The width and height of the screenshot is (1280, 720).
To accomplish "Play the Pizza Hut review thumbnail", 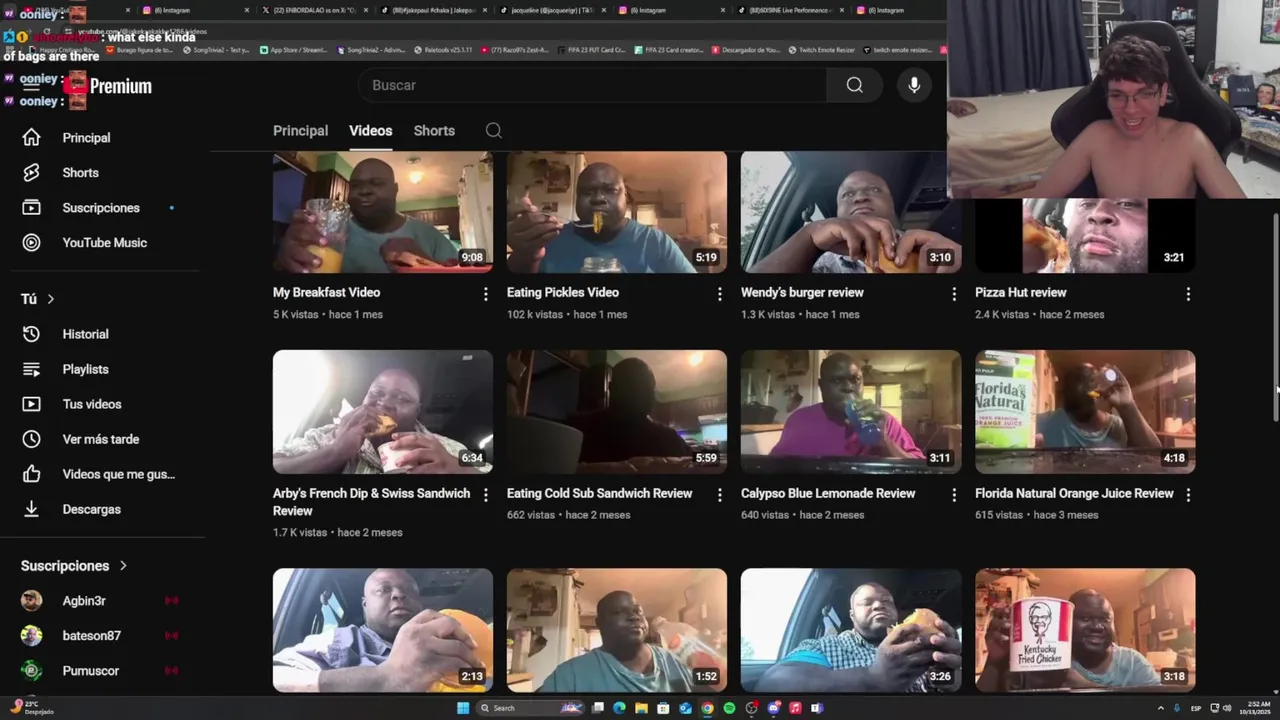I will pyautogui.click(x=1085, y=235).
